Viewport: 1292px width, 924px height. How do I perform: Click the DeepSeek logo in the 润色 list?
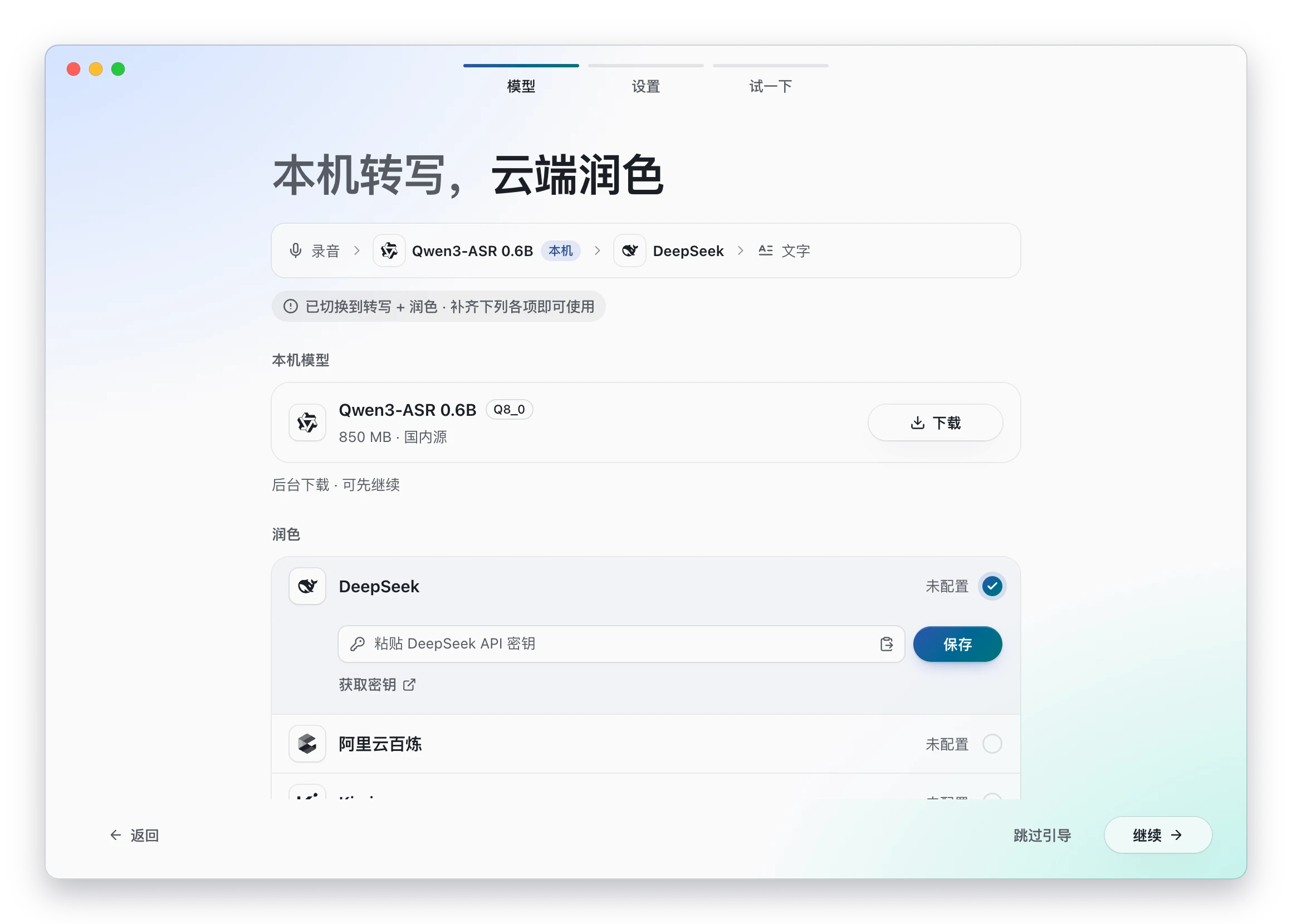pyautogui.click(x=307, y=586)
